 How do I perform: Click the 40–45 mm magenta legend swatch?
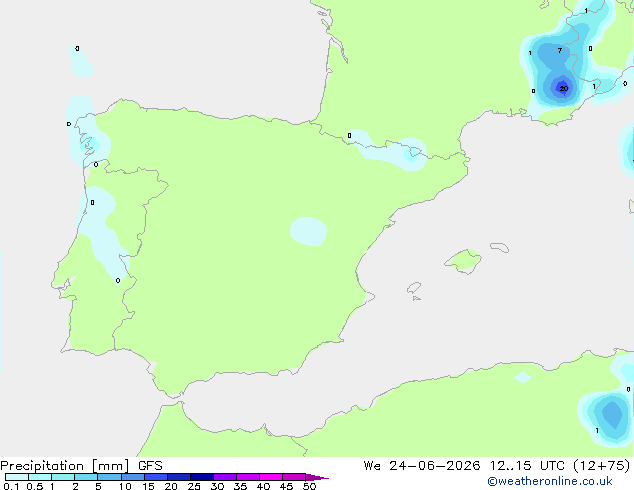[x=271, y=477]
